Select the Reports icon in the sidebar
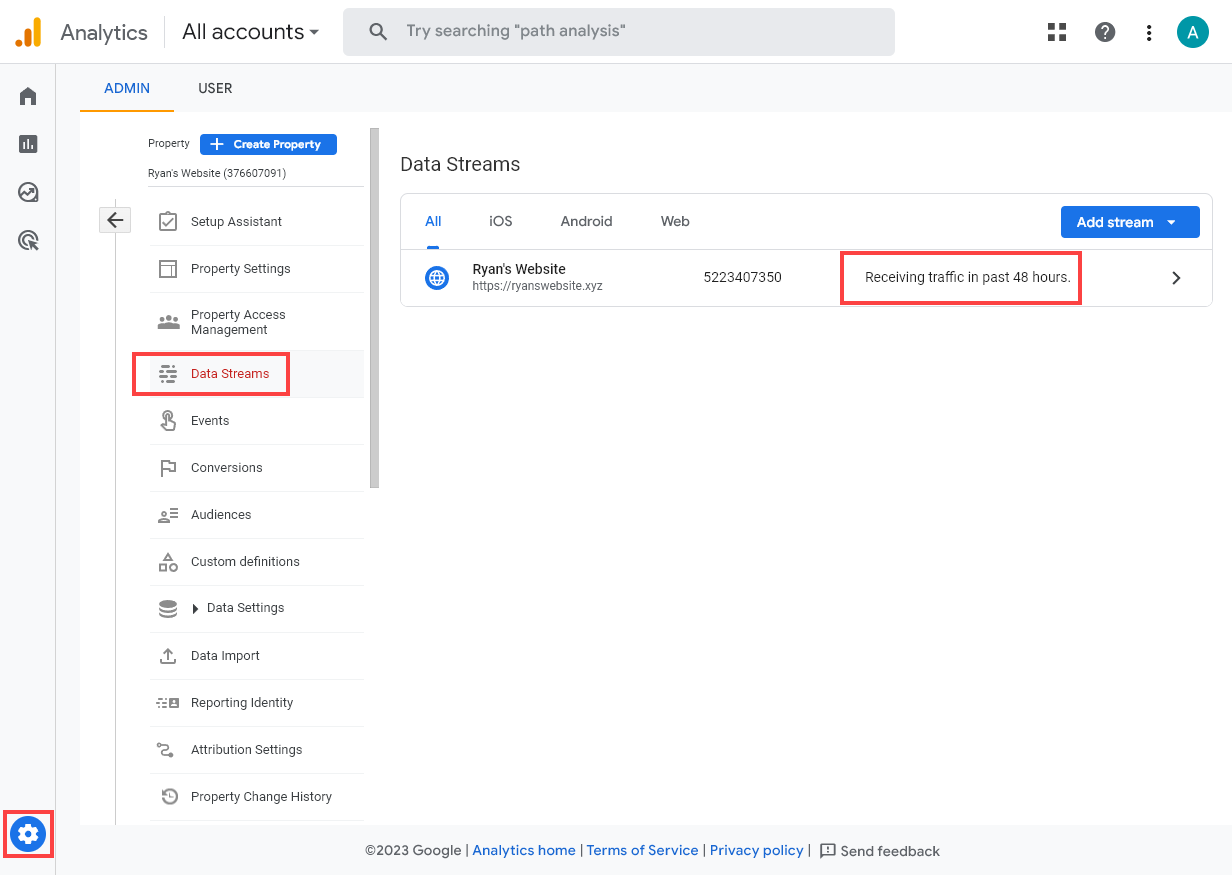The image size is (1232, 875). pyautogui.click(x=27, y=143)
